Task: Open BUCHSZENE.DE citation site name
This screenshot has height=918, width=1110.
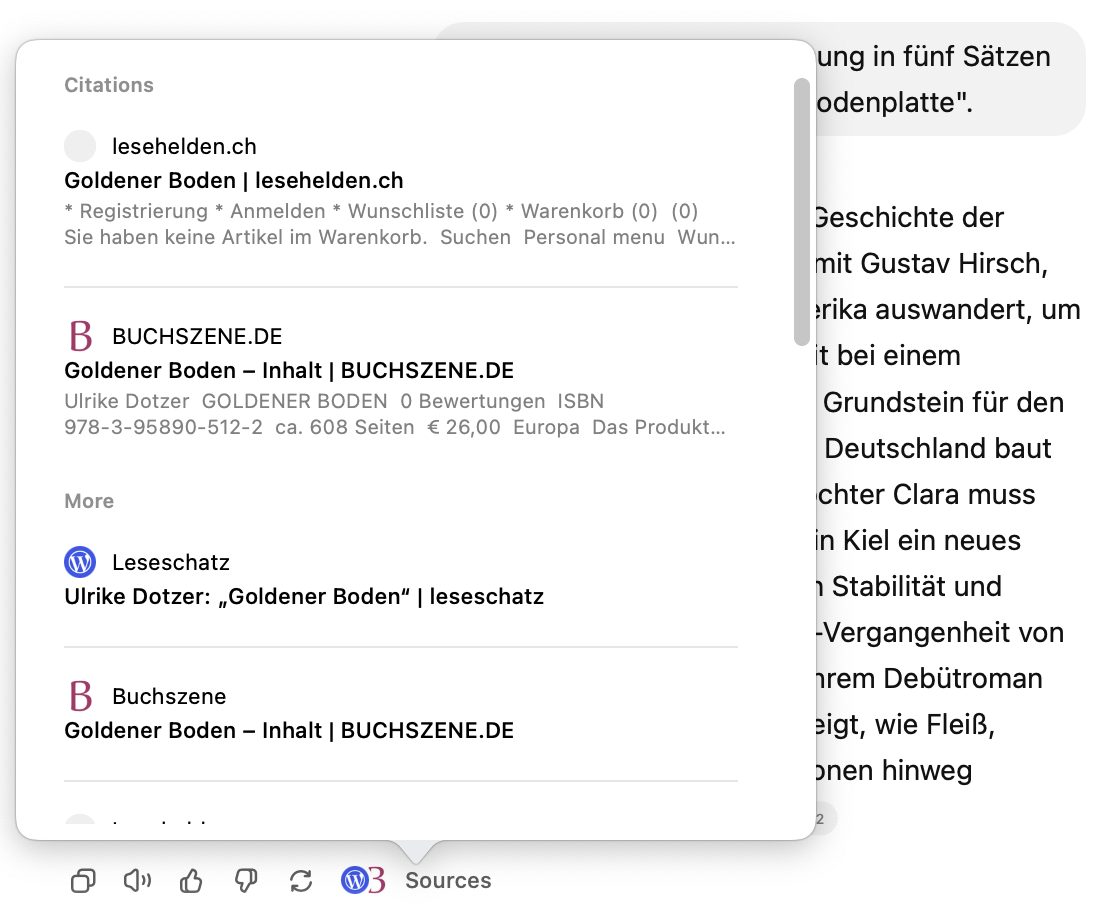Action: pyautogui.click(x=197, y=336)
